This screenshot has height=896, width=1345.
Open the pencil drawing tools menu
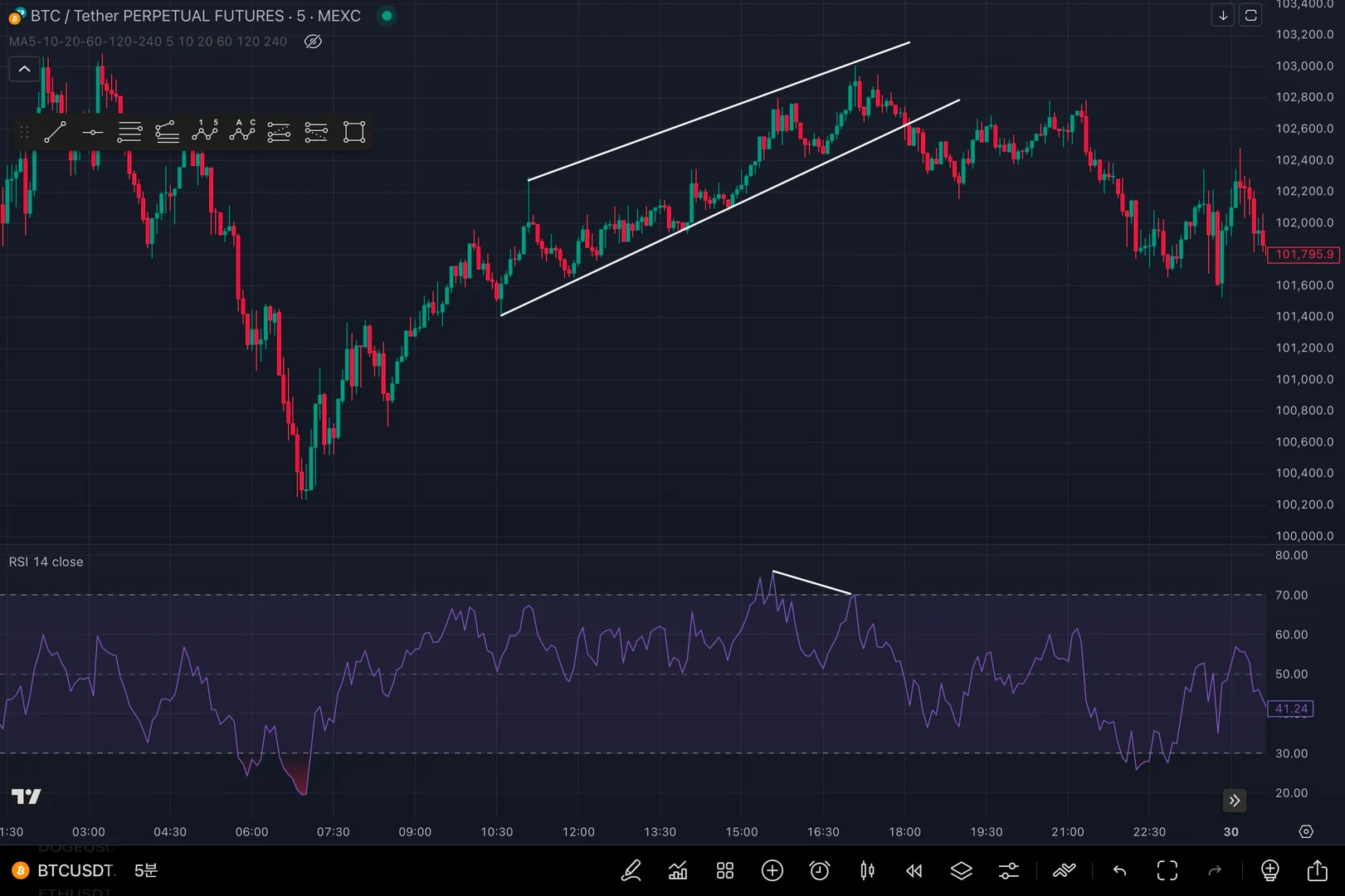631,870
